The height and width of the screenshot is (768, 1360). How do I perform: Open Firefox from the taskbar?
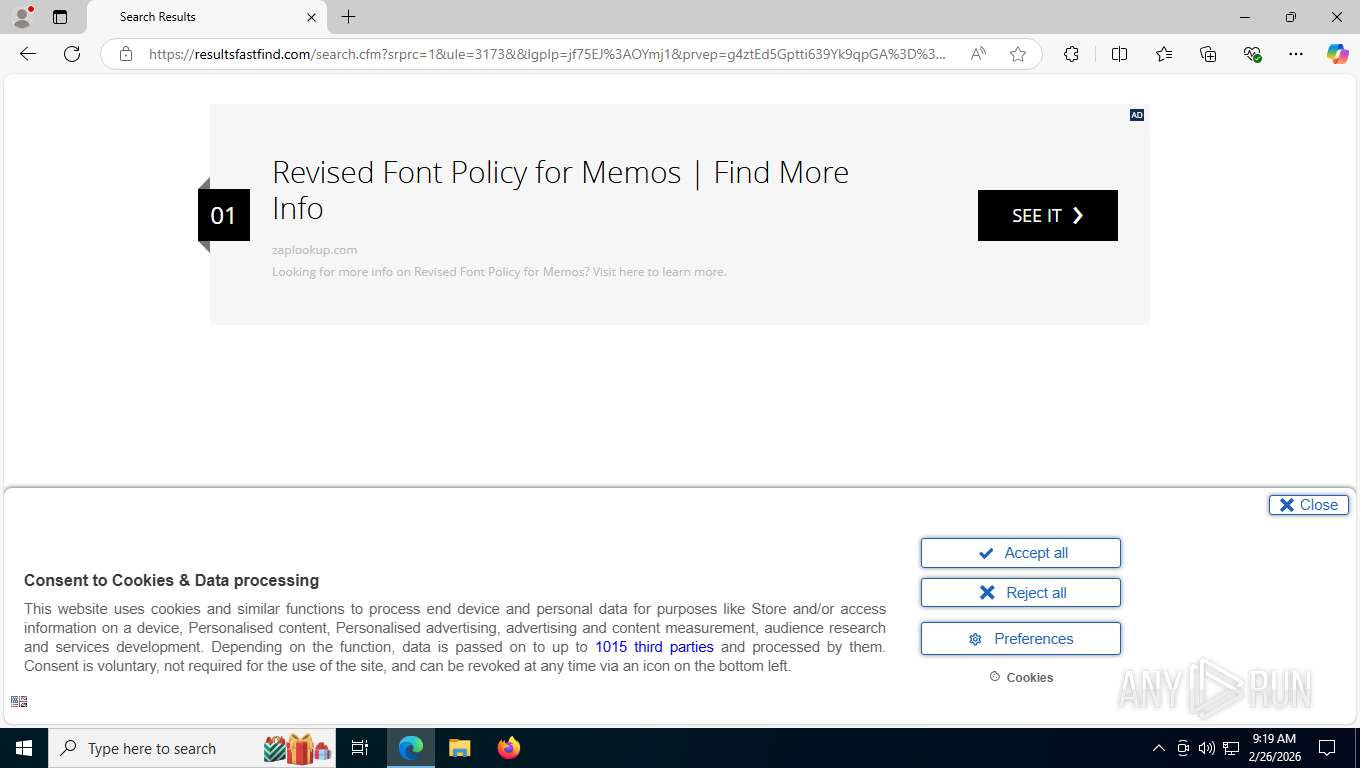click(x=509, y=748)
